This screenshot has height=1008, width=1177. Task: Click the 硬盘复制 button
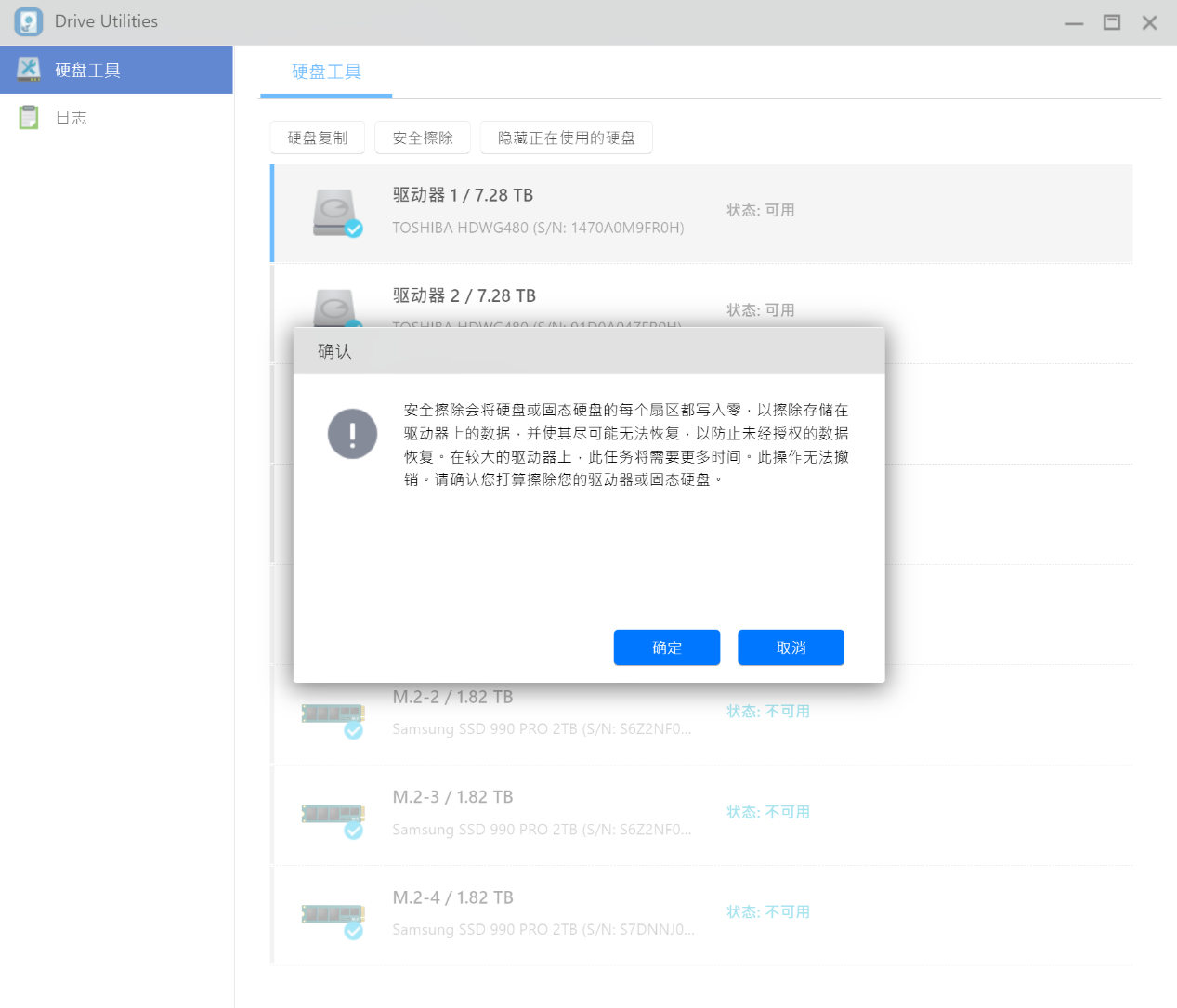point(318,137)
